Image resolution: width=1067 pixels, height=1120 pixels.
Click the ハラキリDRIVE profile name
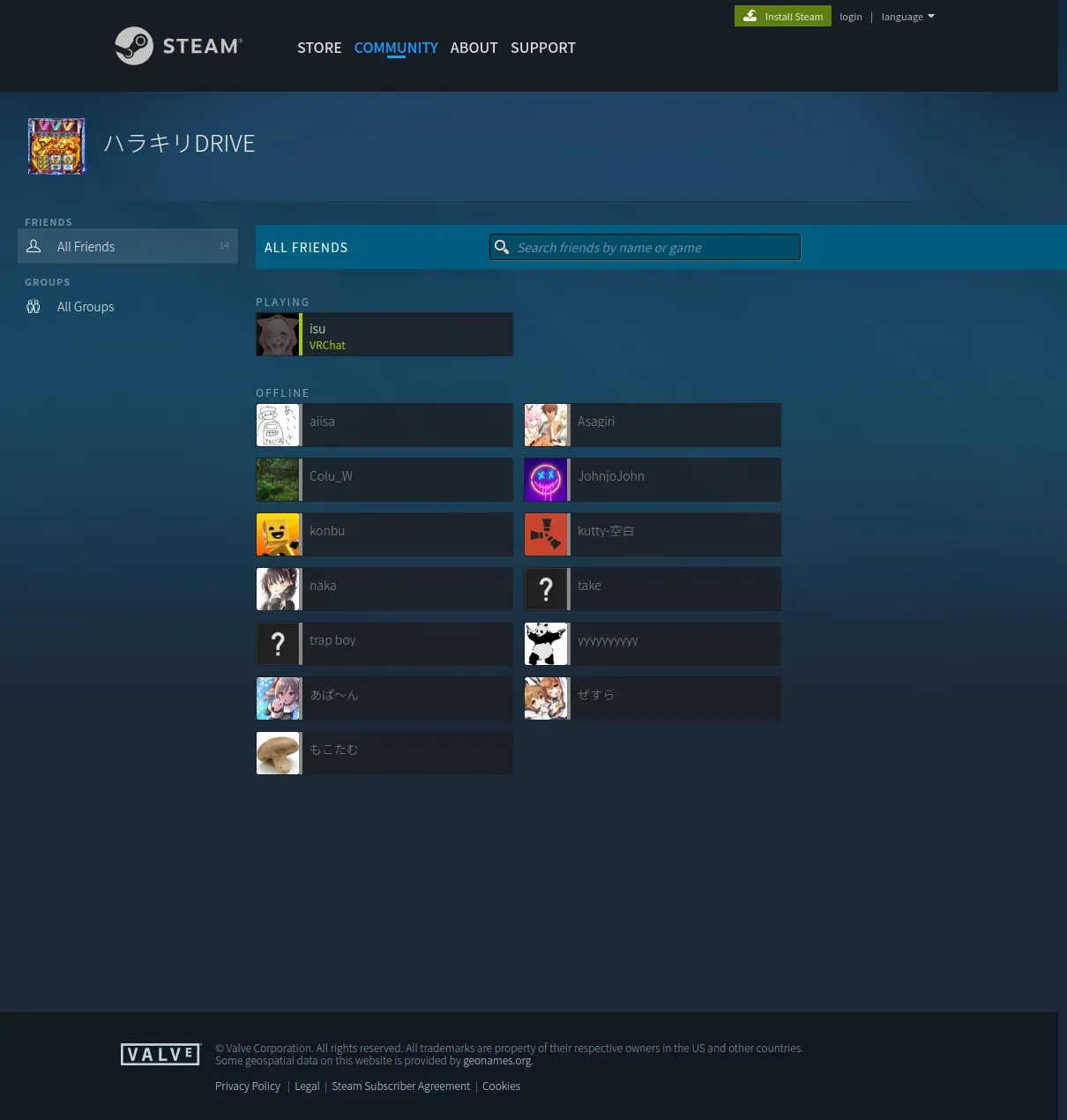point(179,143)
